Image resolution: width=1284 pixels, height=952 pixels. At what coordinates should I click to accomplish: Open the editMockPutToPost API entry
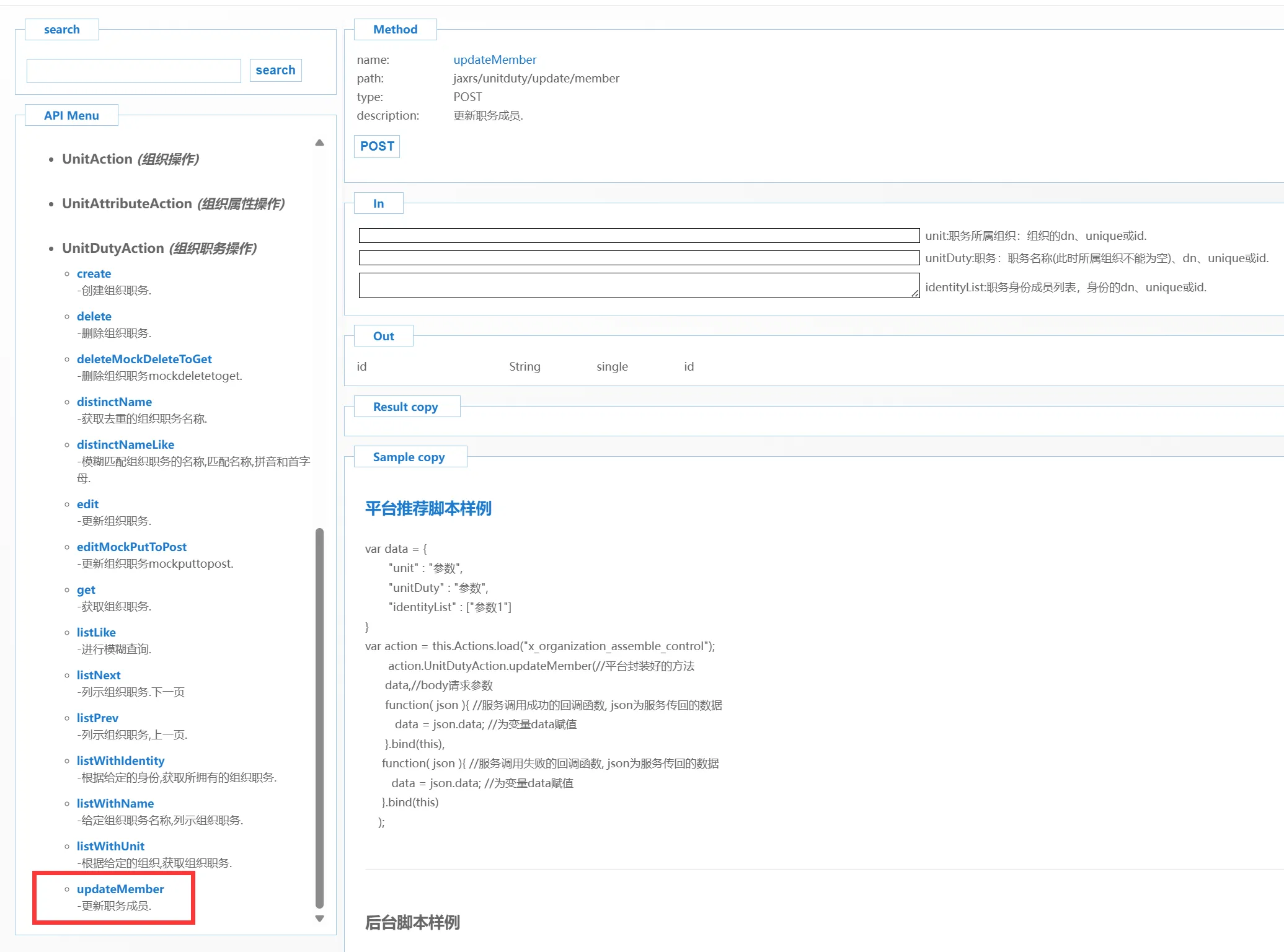pos(131,547)
